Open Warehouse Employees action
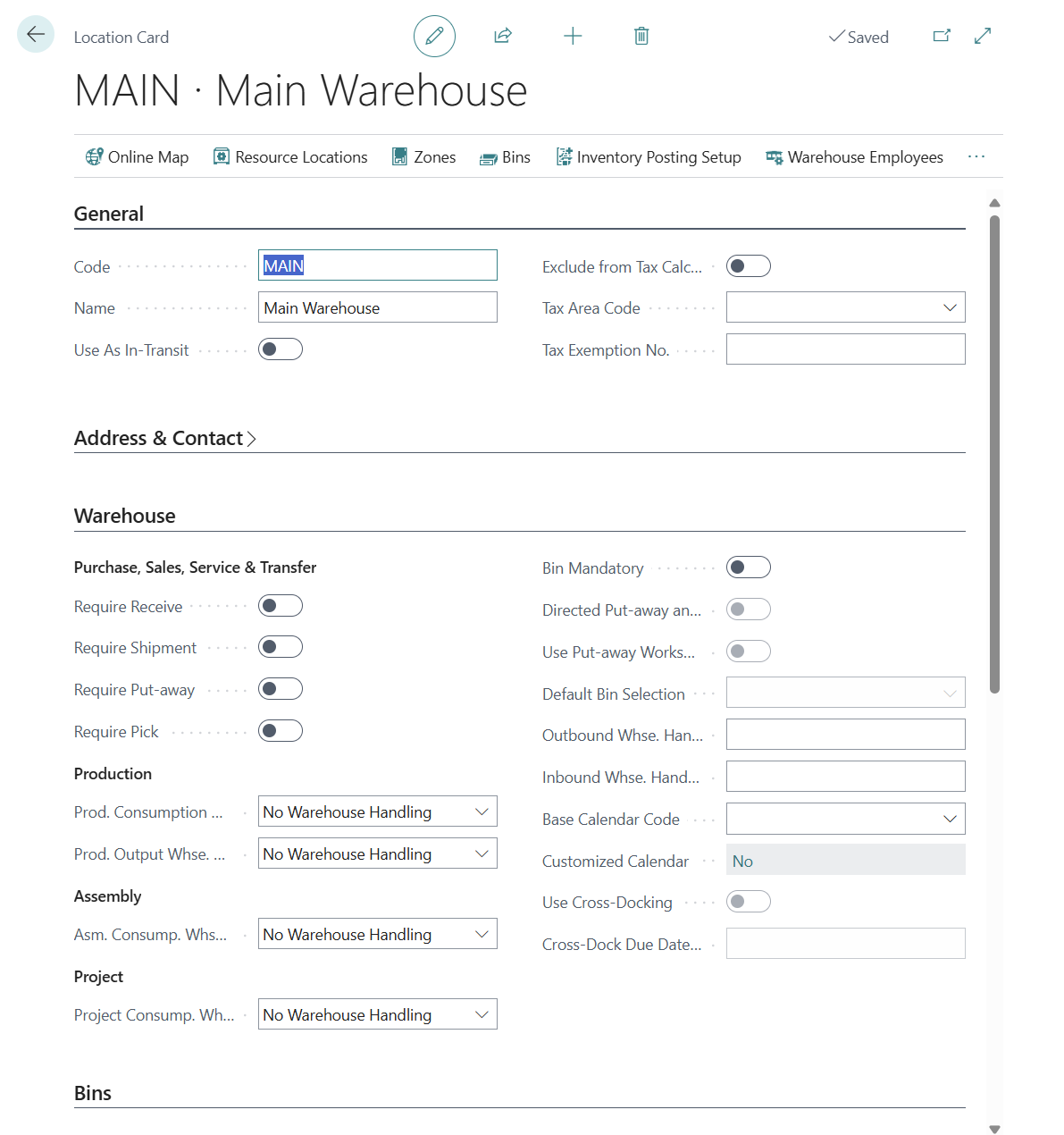The width and height of the screenshot is (1064, 1135). tap(855, 157)
